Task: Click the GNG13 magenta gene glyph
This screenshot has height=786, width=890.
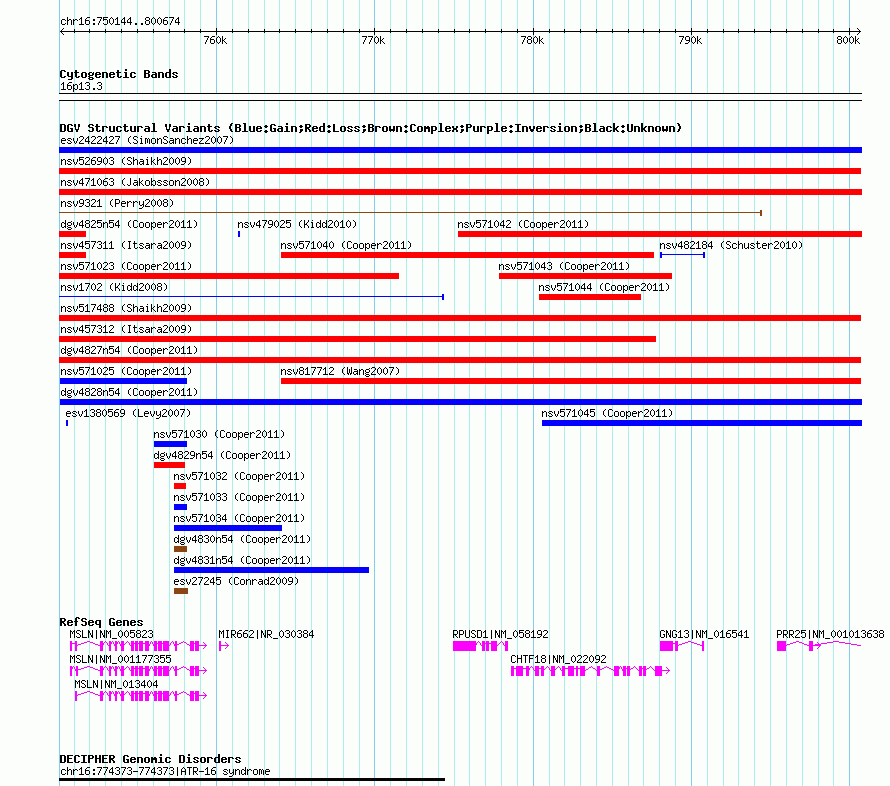Action: tap(682, 646)
